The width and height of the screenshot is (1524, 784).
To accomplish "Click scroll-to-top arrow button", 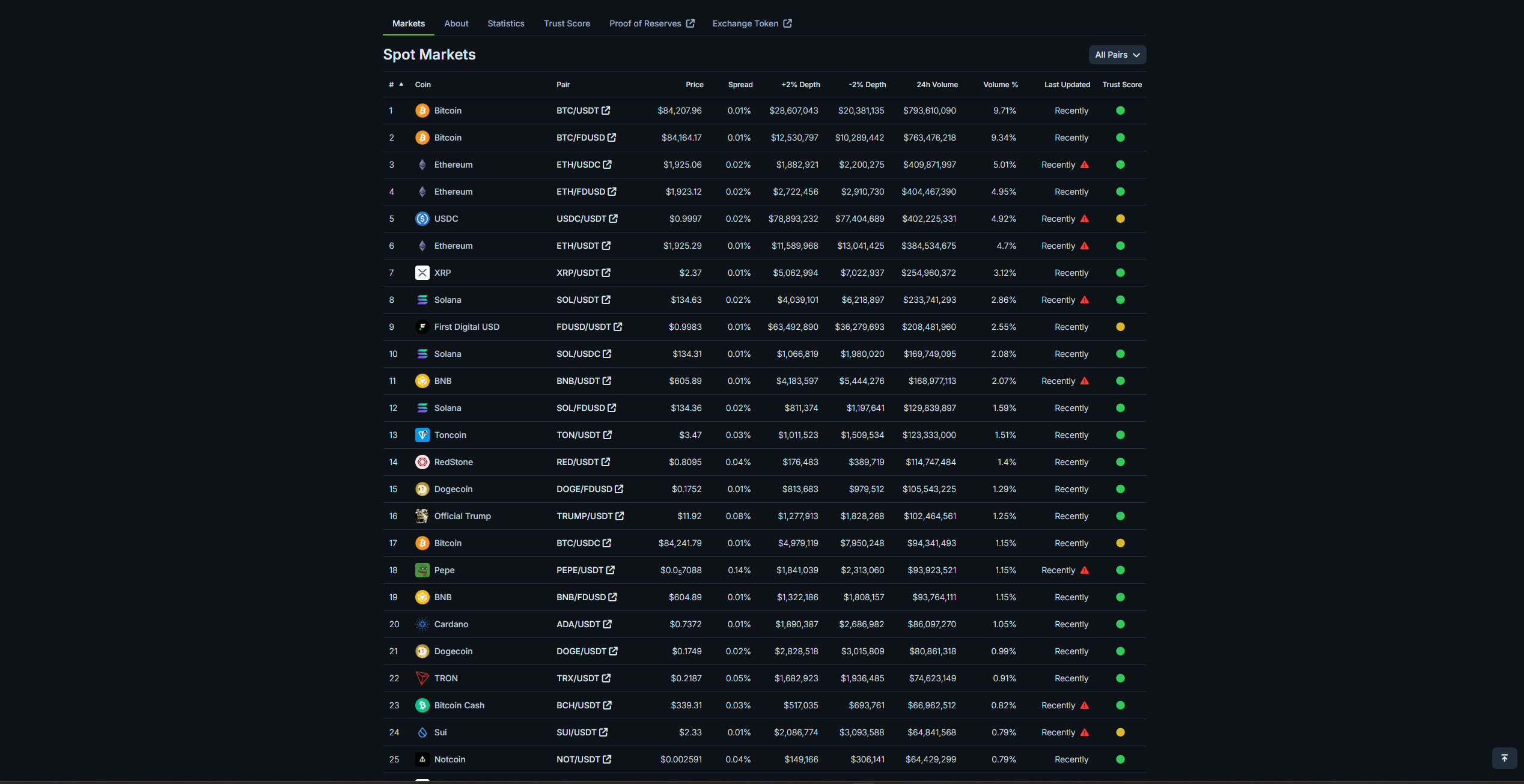I will [1504, 758].
